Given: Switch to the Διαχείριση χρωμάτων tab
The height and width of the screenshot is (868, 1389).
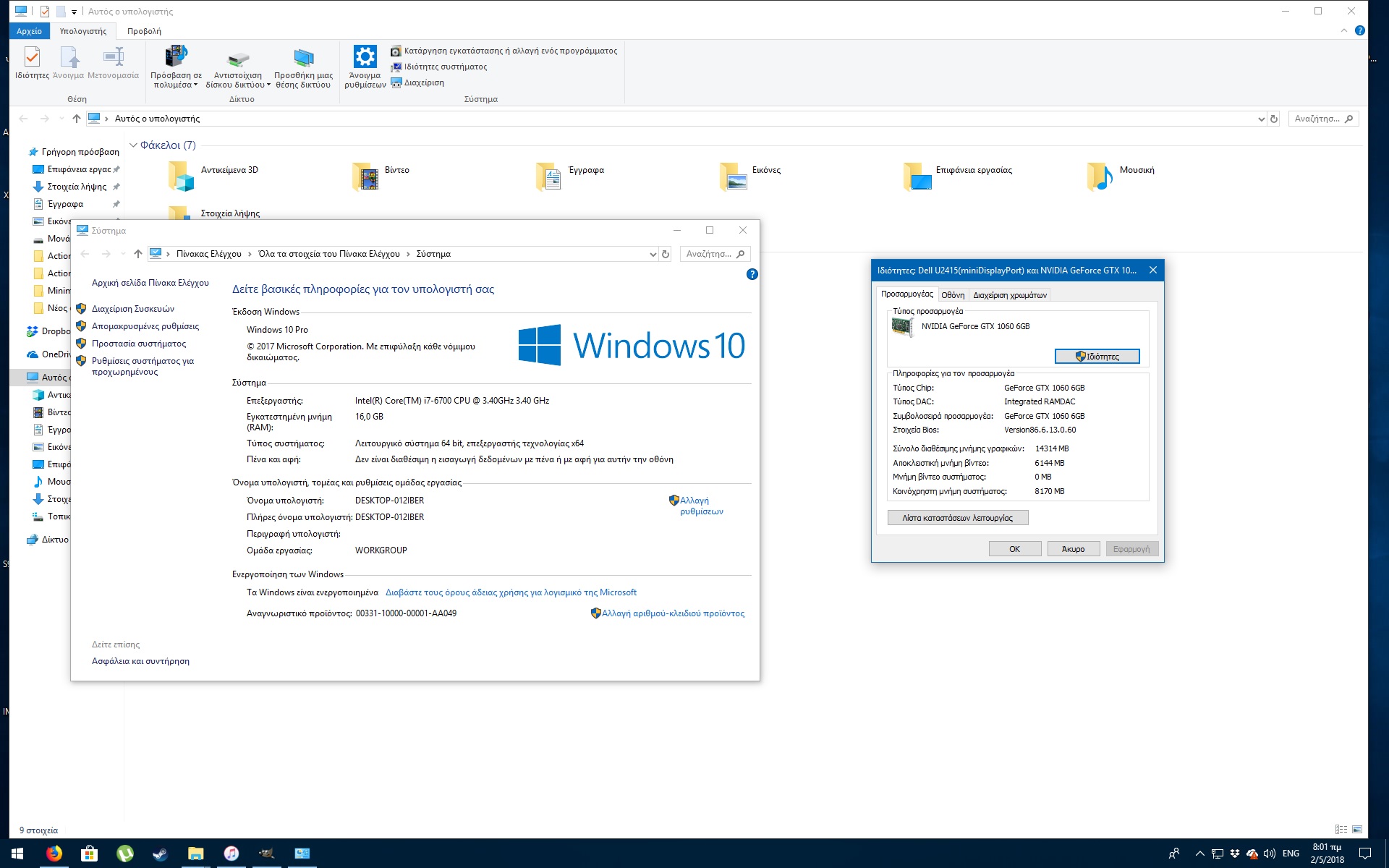Looking at the screenshot, I should (x=1010, y=295).
